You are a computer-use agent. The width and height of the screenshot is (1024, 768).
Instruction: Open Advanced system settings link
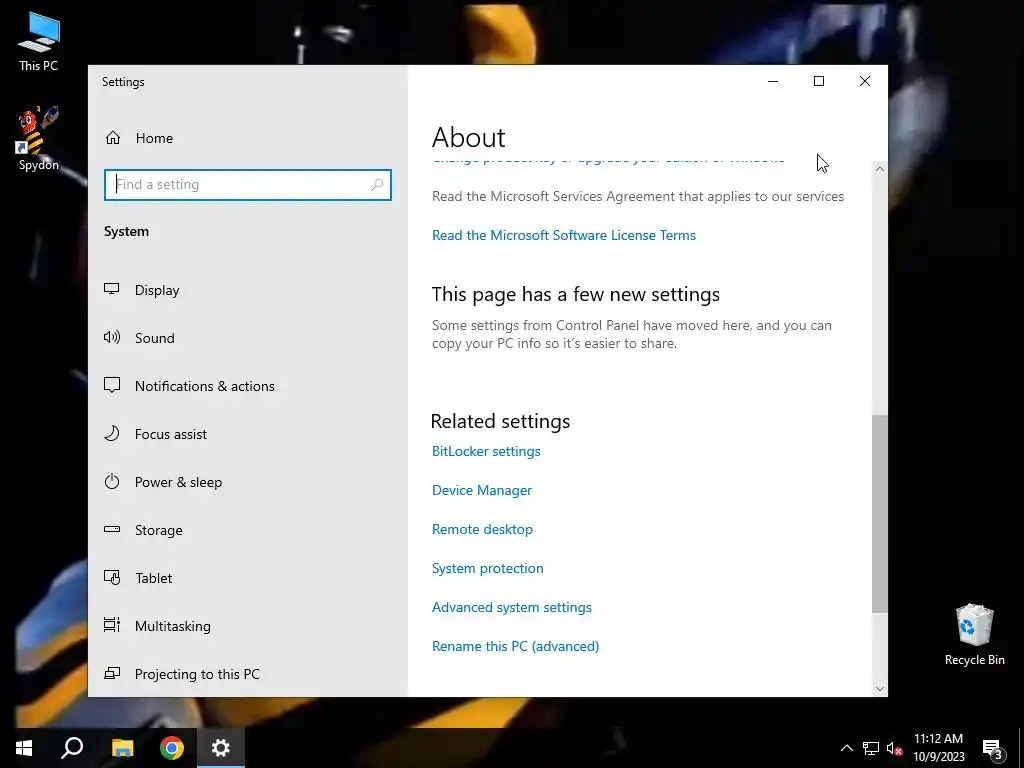pos(511,607)
